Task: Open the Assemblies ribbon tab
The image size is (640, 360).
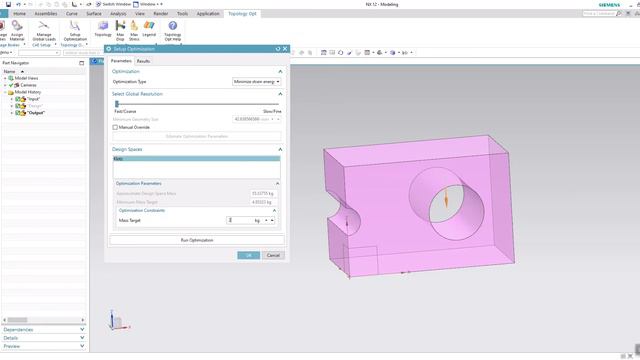Action: (46, 13)
